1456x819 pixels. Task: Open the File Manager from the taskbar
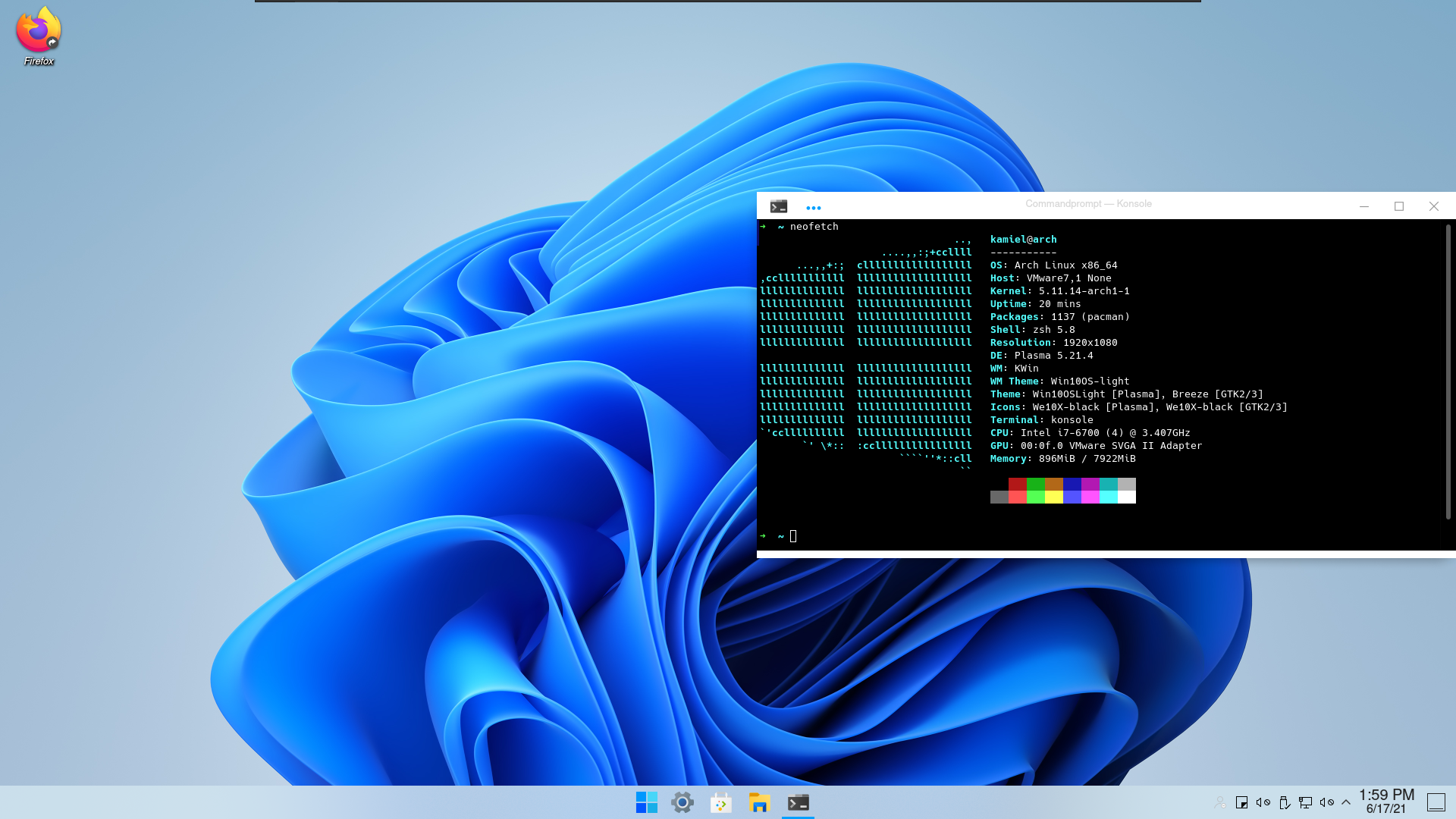point(758,802)
